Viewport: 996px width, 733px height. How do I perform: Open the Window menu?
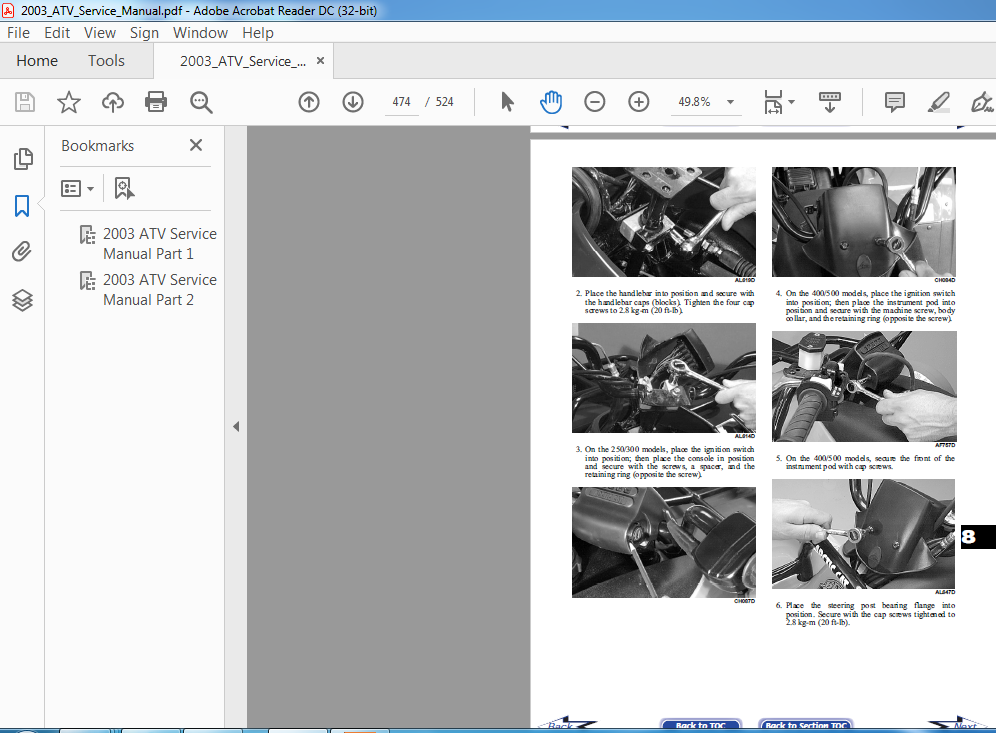point(200,32)
